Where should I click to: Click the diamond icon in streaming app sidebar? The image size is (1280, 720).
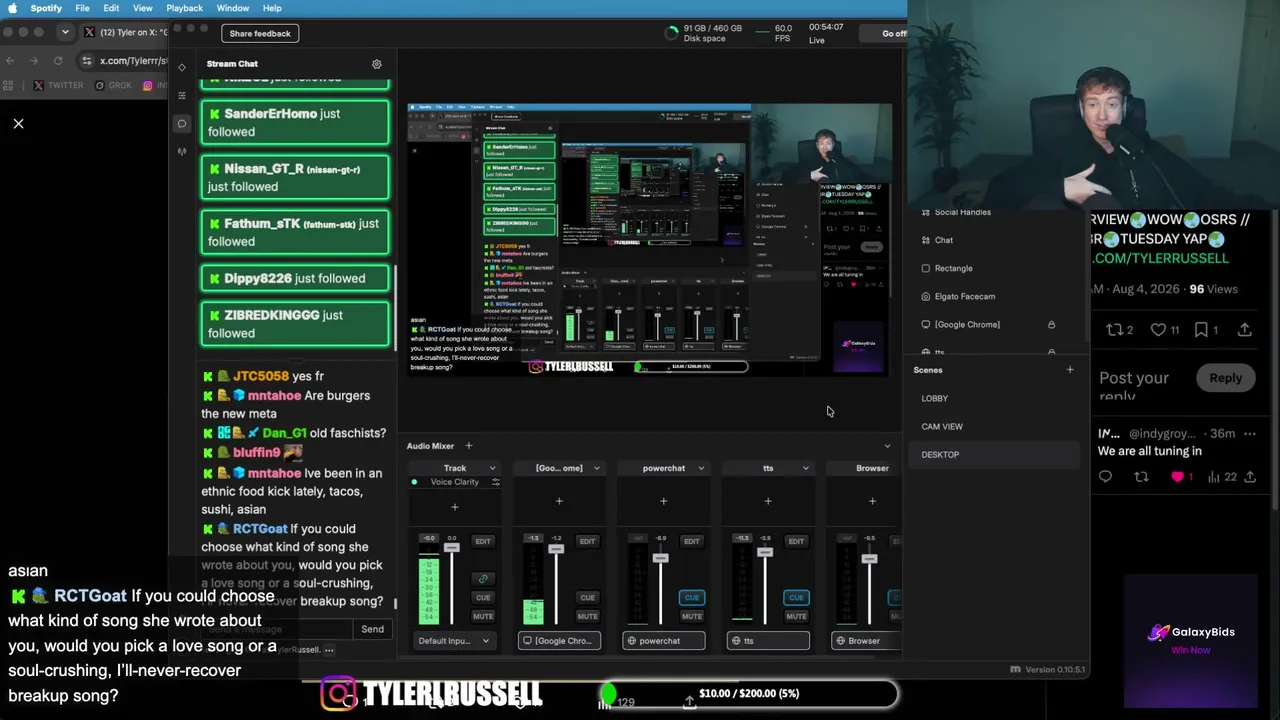(181, 67)
